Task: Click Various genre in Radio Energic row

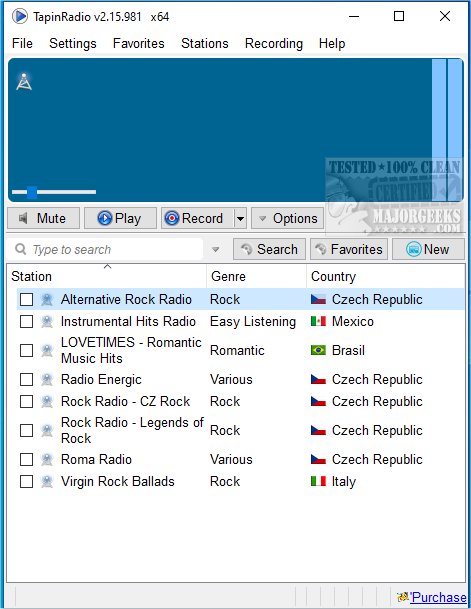Action: (231, 379)
